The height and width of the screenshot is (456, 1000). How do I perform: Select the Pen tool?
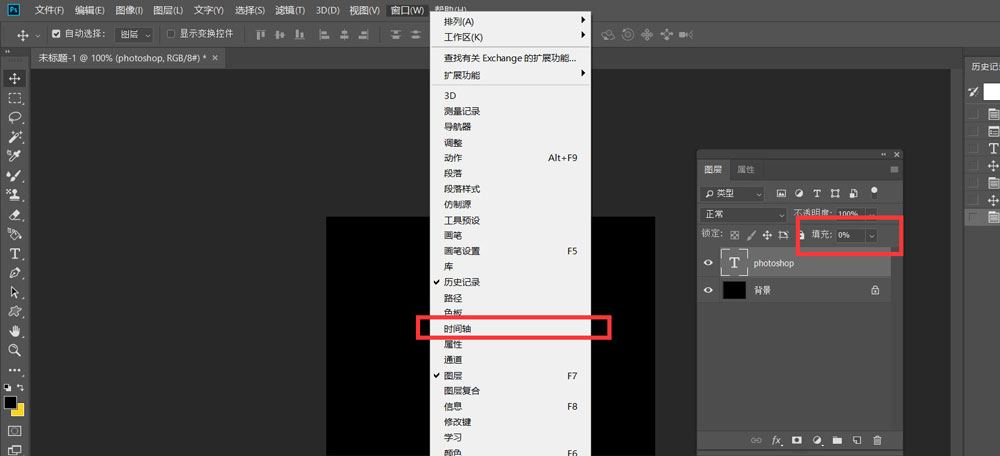(x=14, y=273)
